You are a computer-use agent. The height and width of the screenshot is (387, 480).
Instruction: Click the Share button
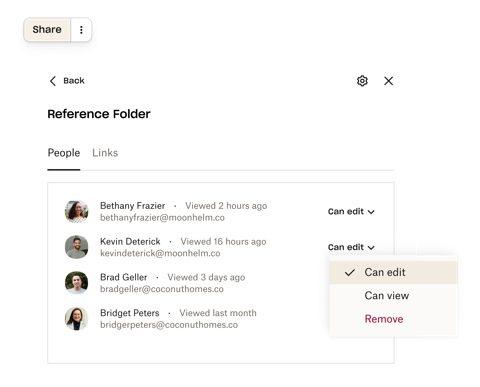[47, 30]
